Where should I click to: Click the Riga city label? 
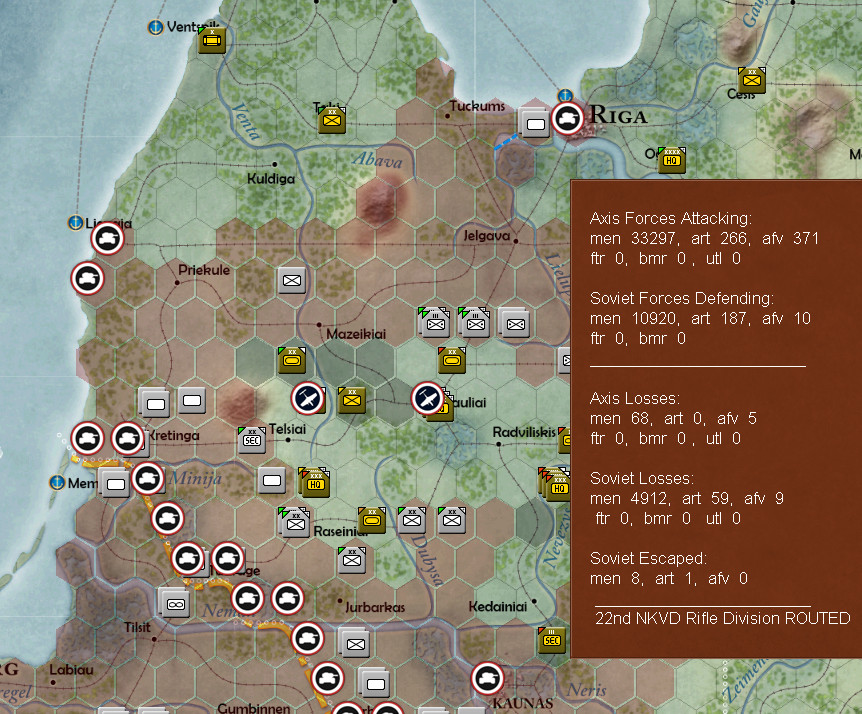[x=618, y=116]
